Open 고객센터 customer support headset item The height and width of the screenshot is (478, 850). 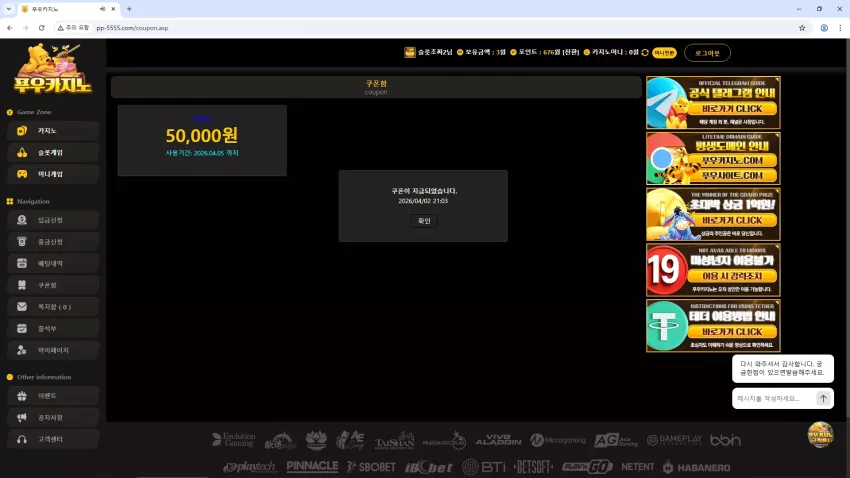pyautogui.click(x=53, y=439)
